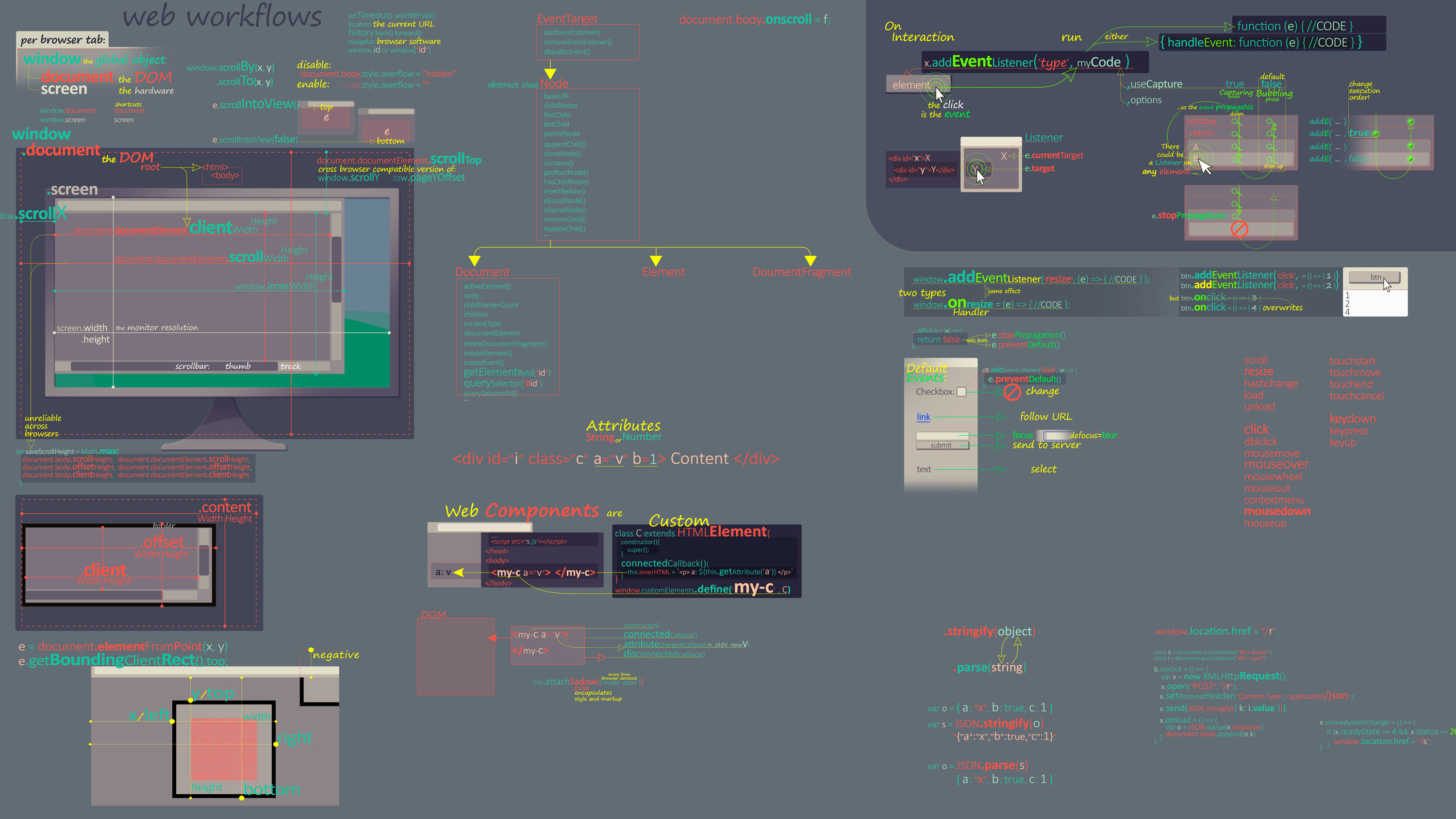Image resolution: width=1456 pixels, height=819 pixels.
Task: Click the red prohibition icon under e.stopPropagation
Action: 1239,229
